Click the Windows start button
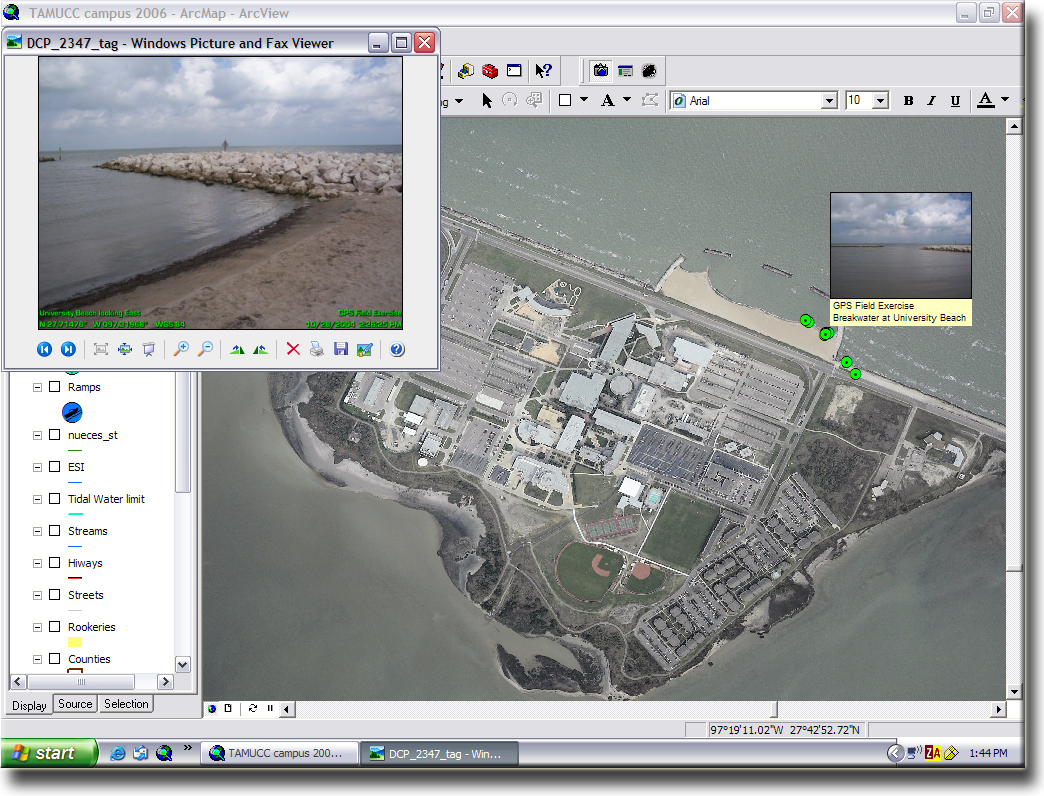The height and width of the screenshot is (796, 1044). click(x=49, y=753)
